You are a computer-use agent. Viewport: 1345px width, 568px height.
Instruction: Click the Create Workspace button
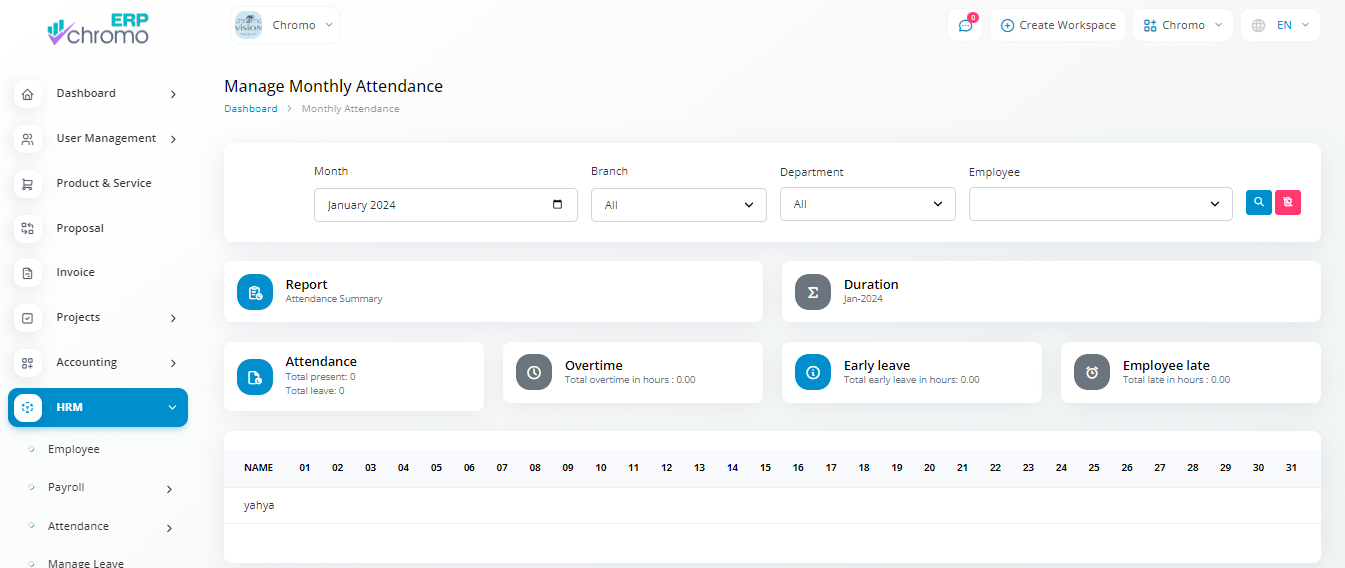1058,26
